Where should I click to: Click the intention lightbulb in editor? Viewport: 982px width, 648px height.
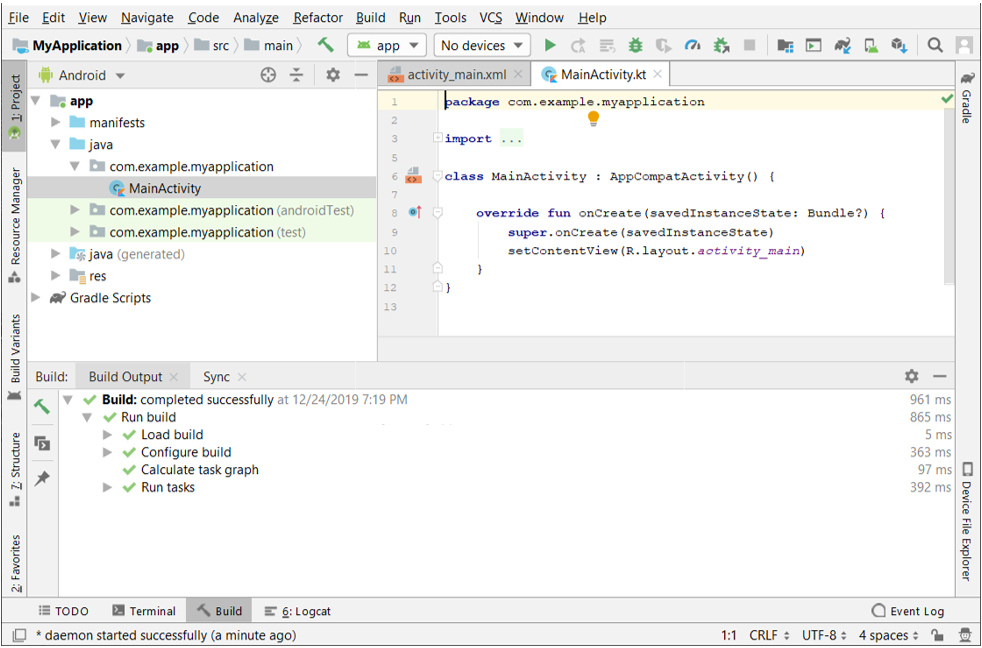[x=593, y=119]
